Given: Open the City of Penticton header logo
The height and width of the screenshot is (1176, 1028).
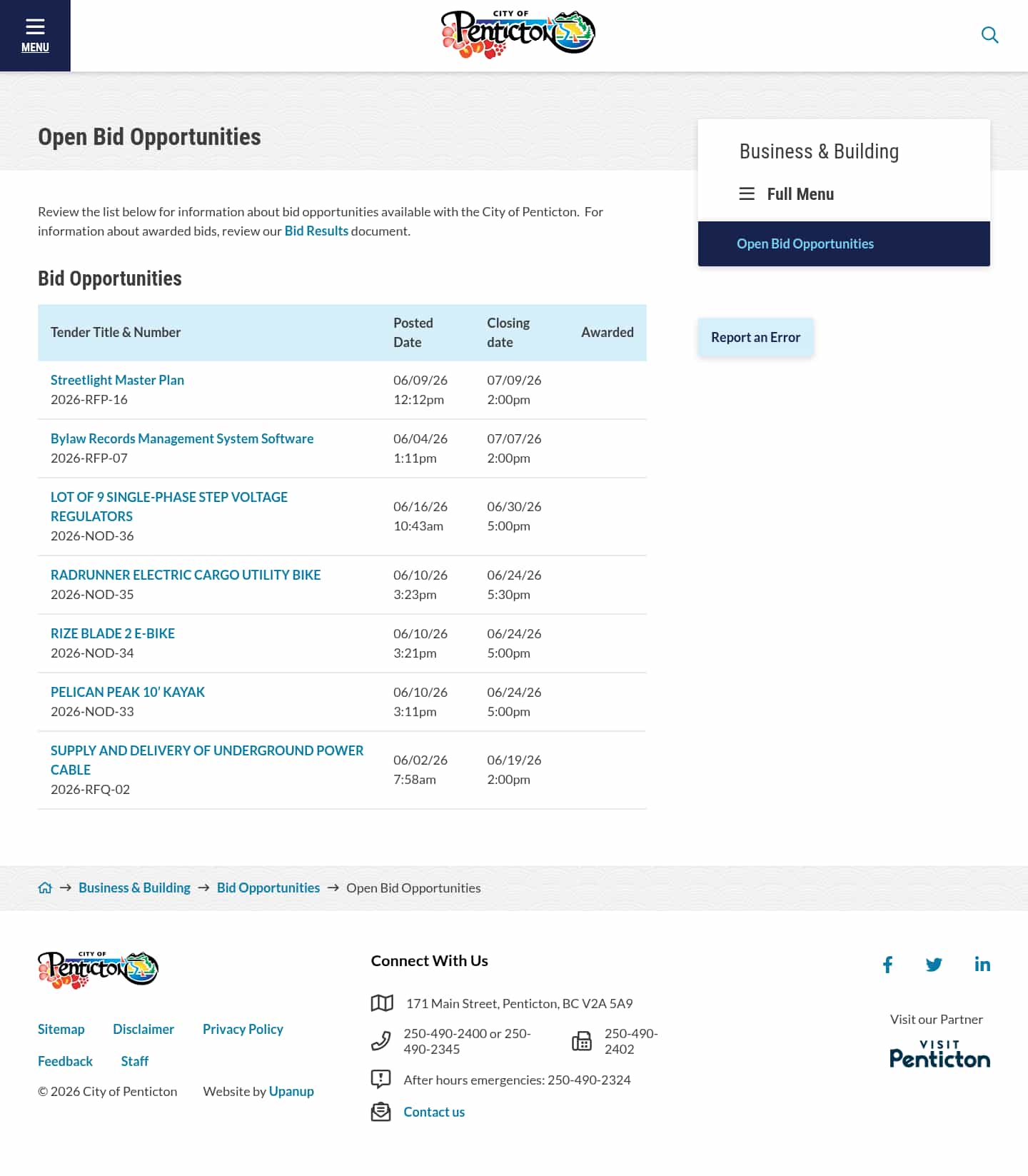Looking at the screenshot, I should 518,34.
